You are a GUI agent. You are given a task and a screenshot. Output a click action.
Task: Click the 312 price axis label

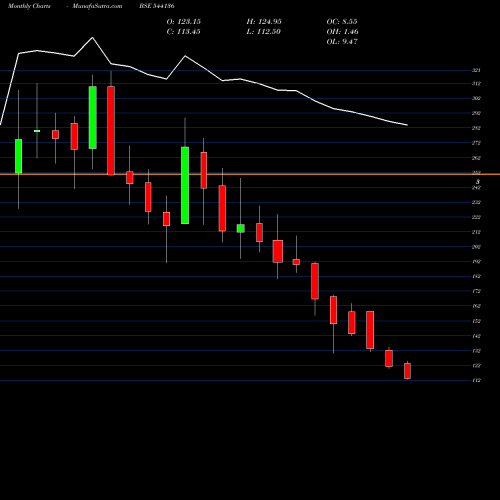[x=476, y=83]
